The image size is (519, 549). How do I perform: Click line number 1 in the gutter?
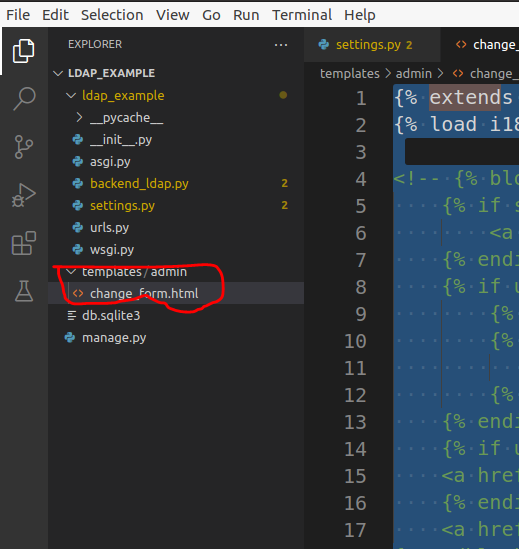pos(361,98)
